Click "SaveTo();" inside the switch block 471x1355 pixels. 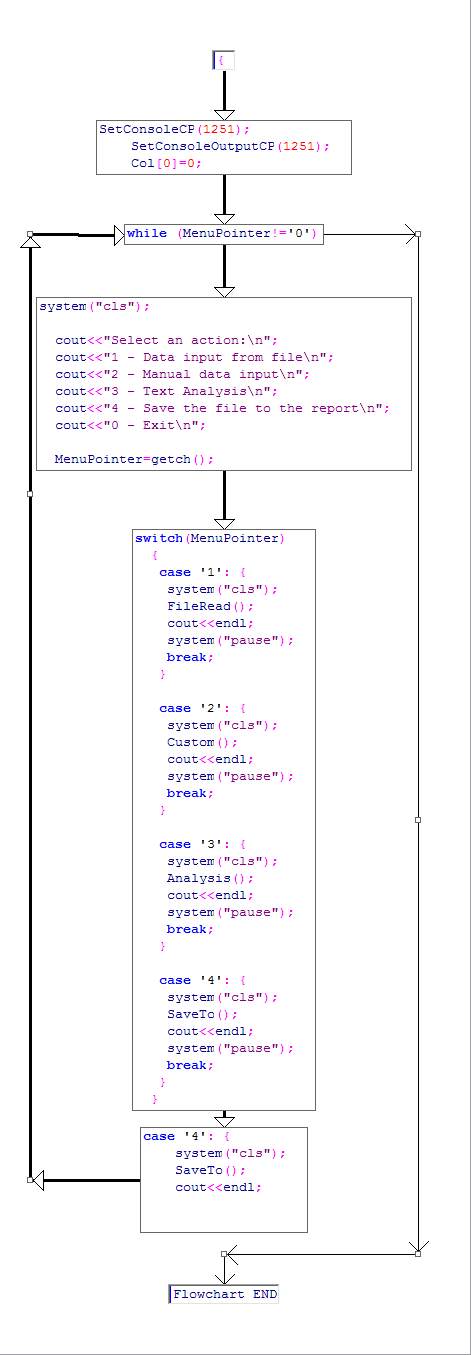(203, 1014)
